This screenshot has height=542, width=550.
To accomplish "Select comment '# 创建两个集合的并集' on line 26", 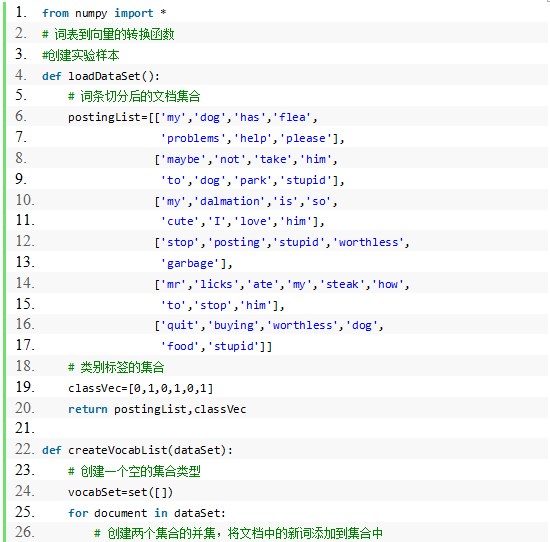I will tap(155, 534).
